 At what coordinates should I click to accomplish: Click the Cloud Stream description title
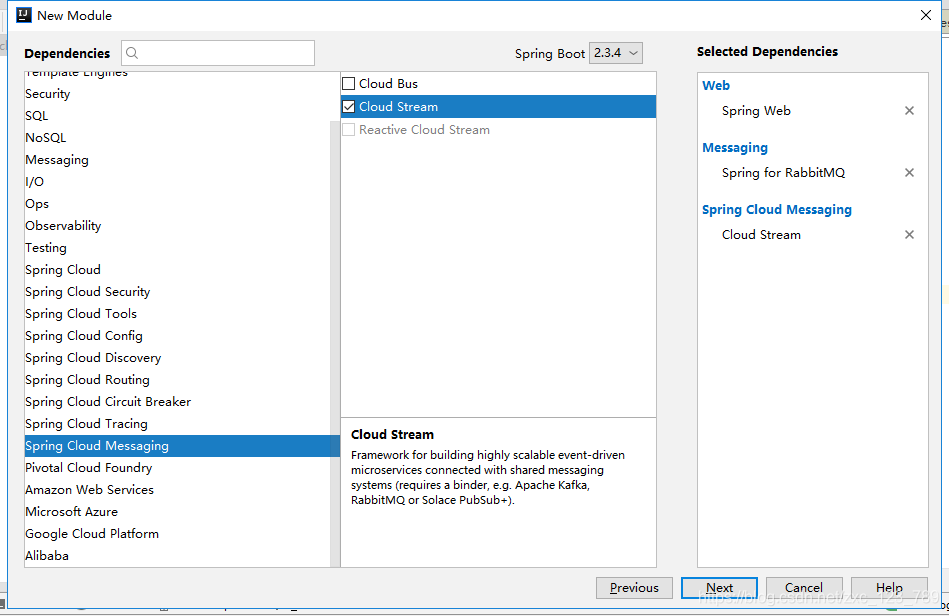point(392,434)
